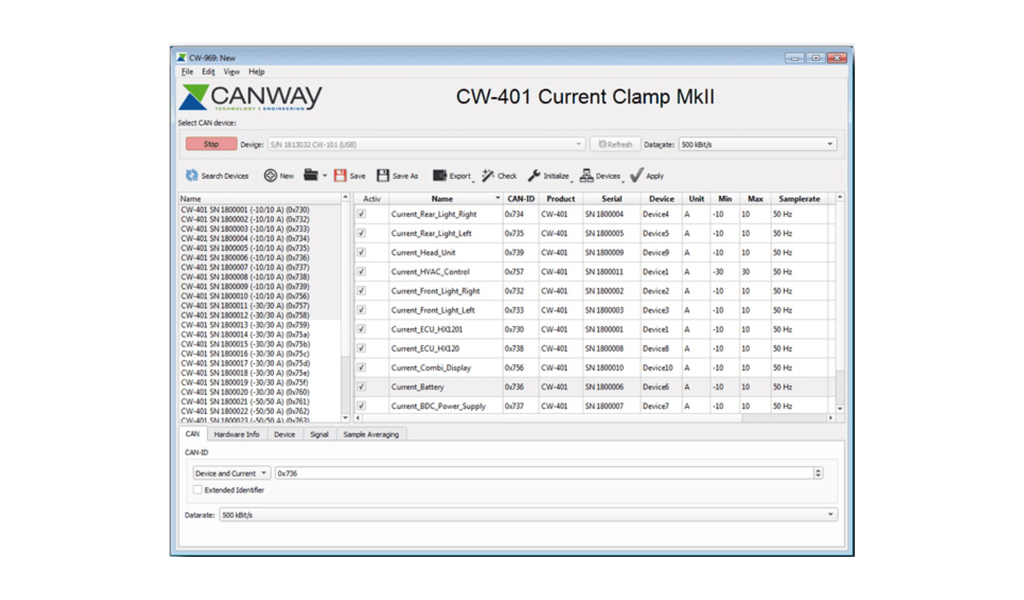Expand the Datarate dropdown in the CAN tab
This screenshot has height=600, width=1024.
(528, 514)
